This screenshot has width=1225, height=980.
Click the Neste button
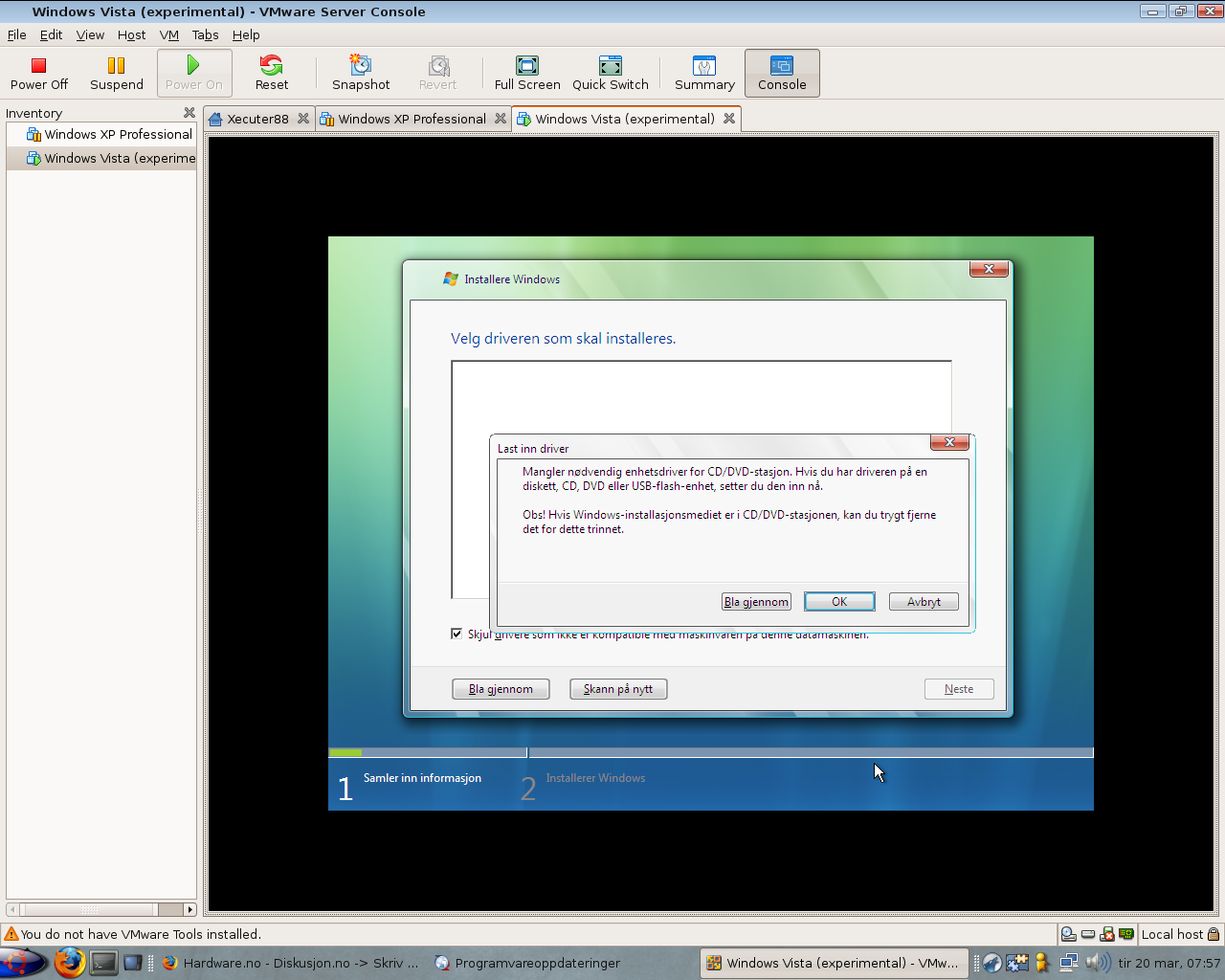(x=959, y=689)
